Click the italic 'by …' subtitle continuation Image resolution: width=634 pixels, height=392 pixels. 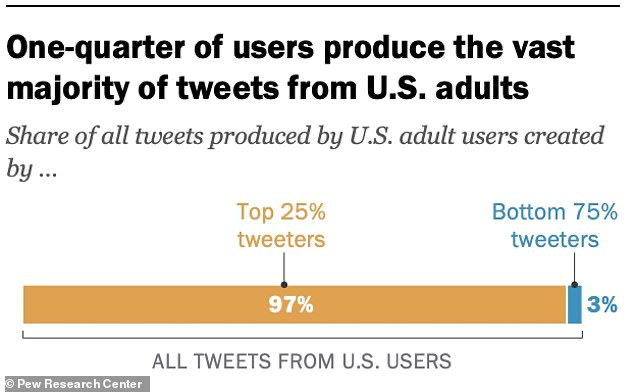coord(32,169)
